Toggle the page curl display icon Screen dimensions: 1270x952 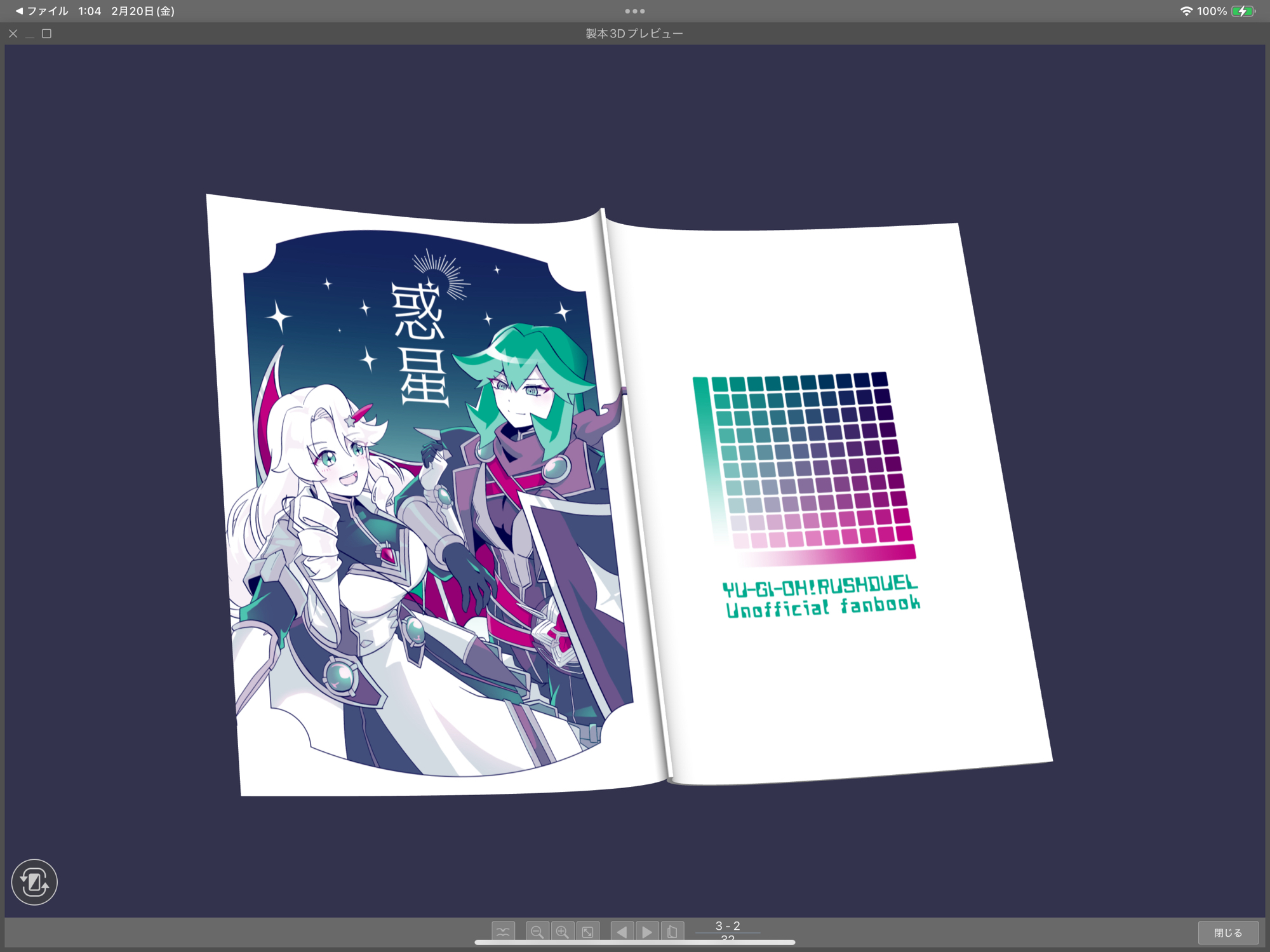(503, 932)
